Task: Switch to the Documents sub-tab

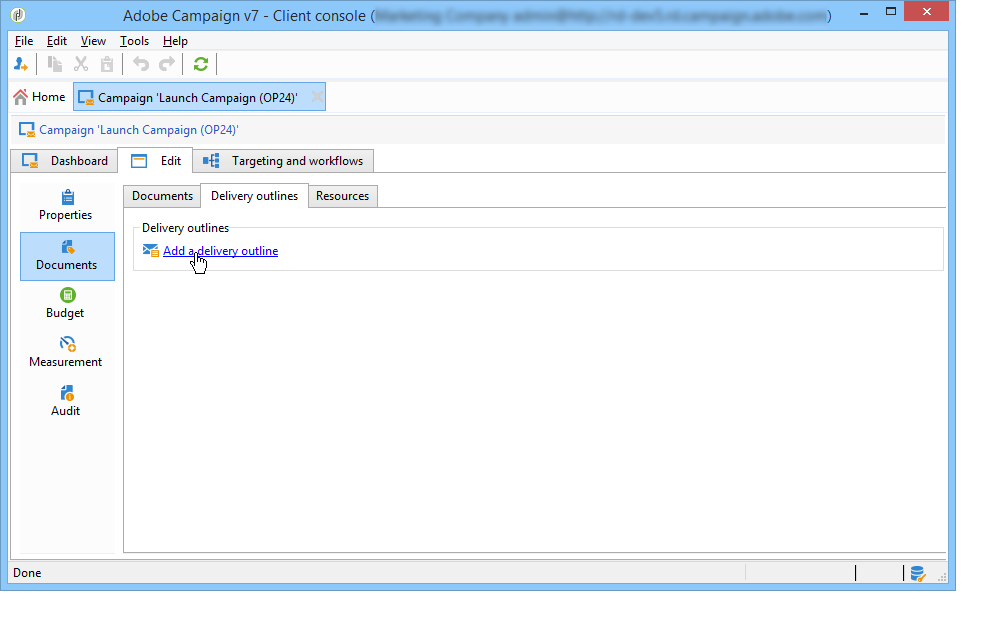Action: tap(162, 196)
